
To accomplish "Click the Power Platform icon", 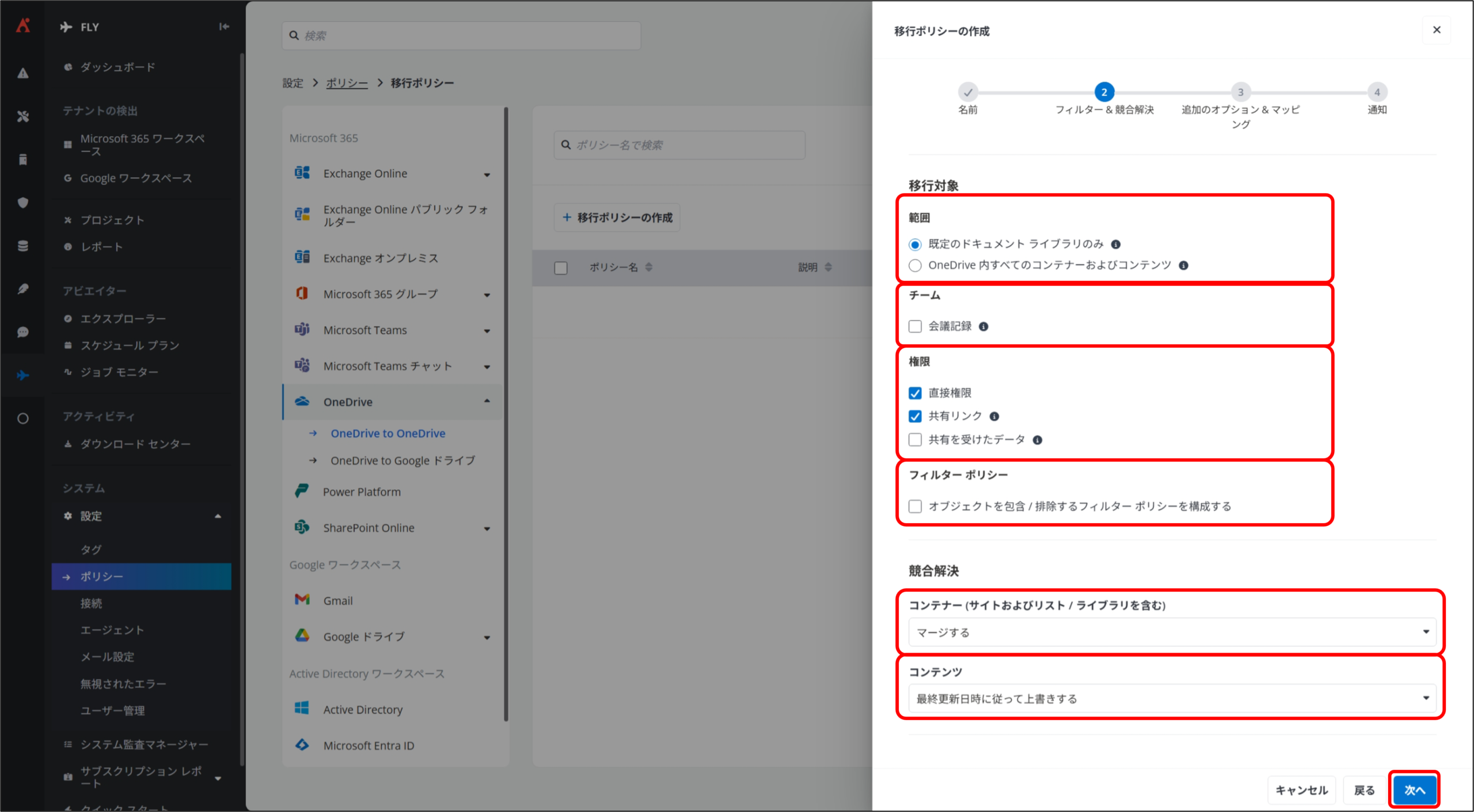I will click(302, 491).
